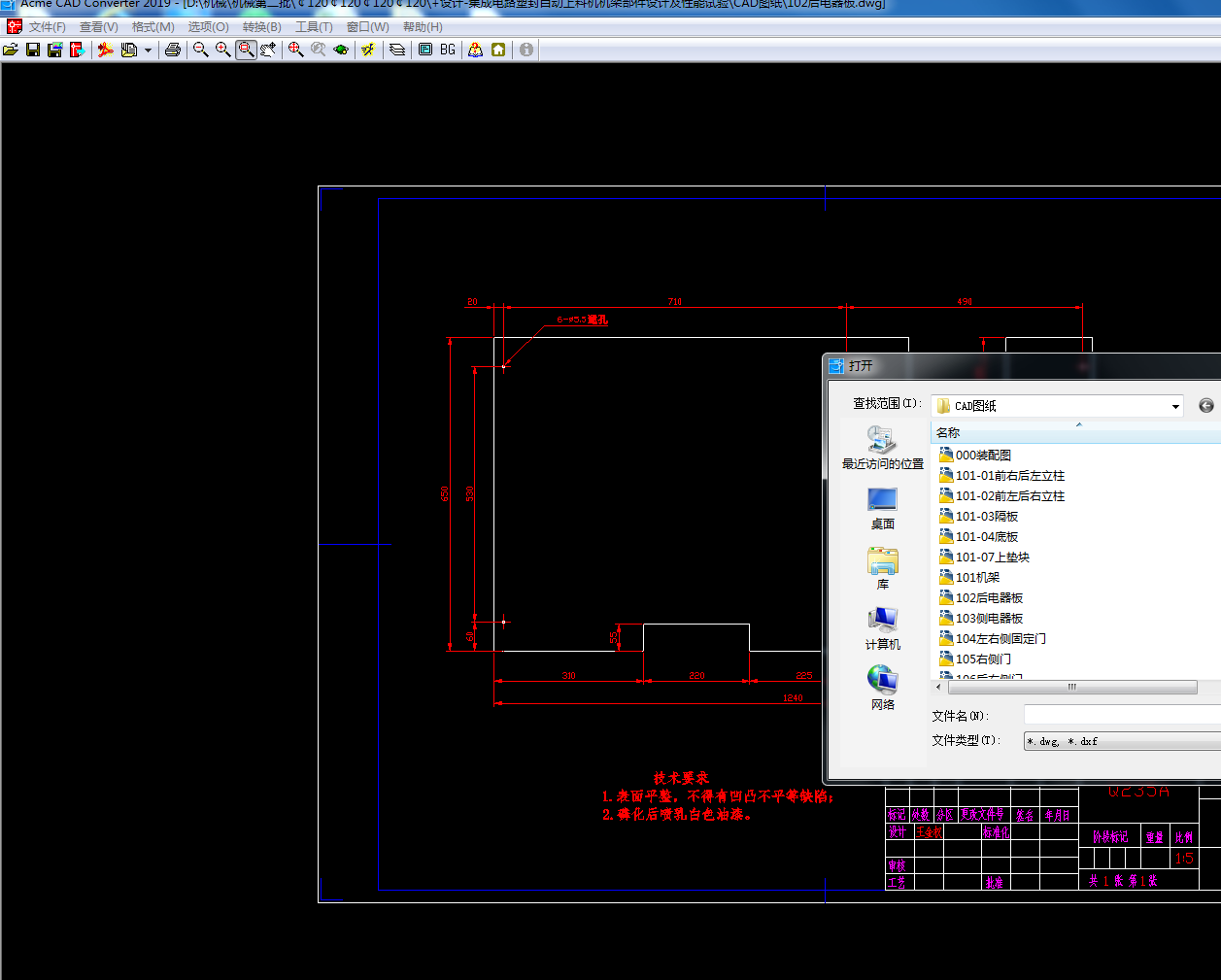The image size is (1221, 980).
Task: Click the zoom in magnifier icon
Action: [222, 50]
